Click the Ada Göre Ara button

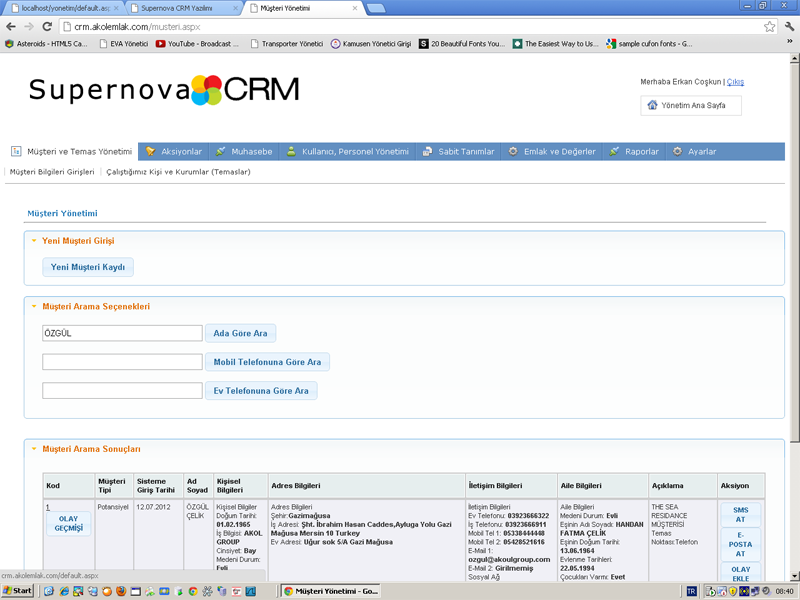point(240,333)
